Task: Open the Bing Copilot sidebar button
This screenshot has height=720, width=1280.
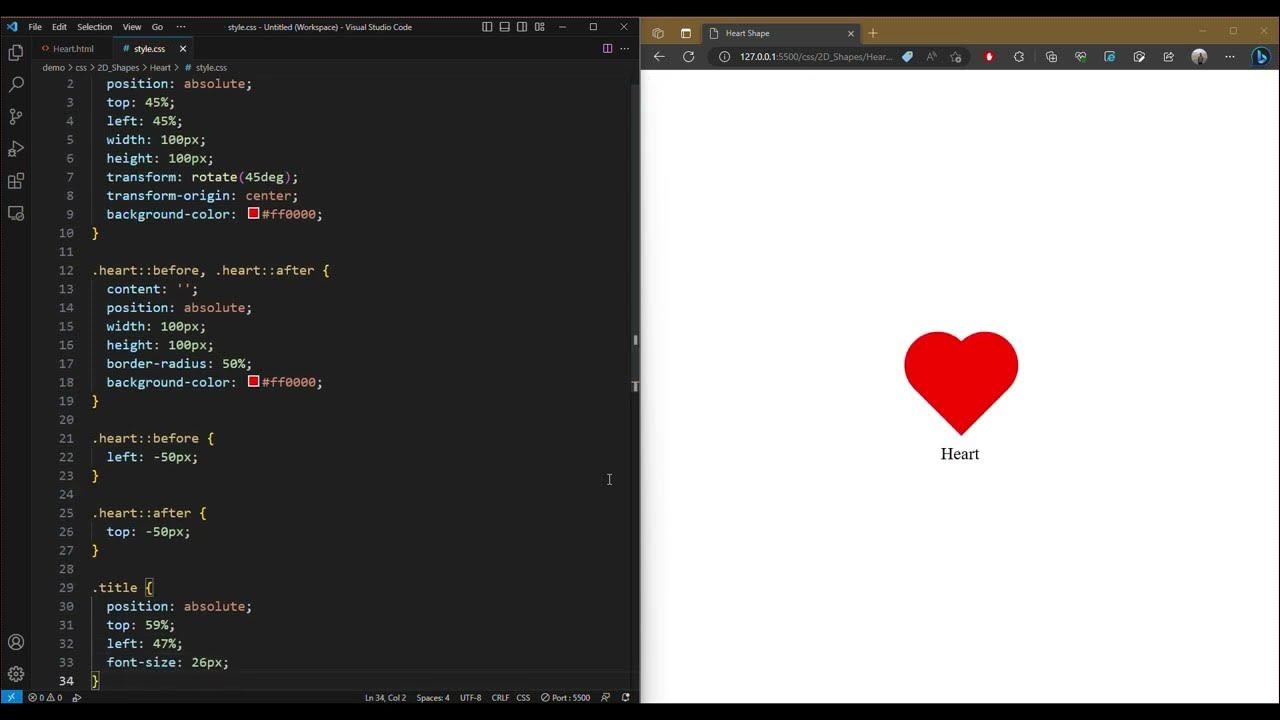Action: (1261, 57)
